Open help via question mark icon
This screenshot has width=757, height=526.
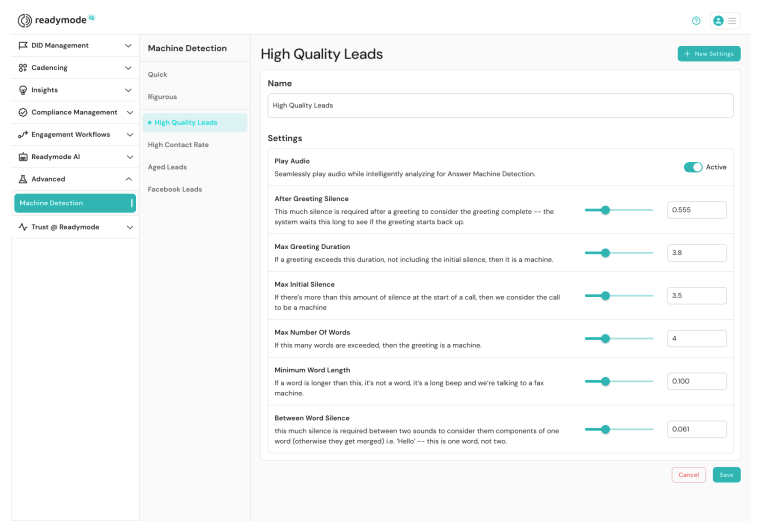tap(696, 20)
